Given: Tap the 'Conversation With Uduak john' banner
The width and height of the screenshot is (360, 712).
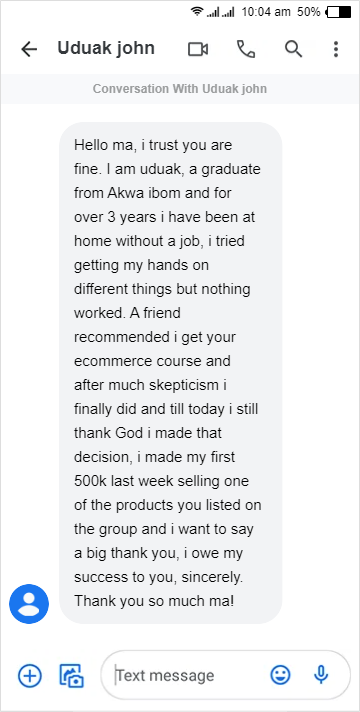Looking at the screenshot, I should [180, 89].
